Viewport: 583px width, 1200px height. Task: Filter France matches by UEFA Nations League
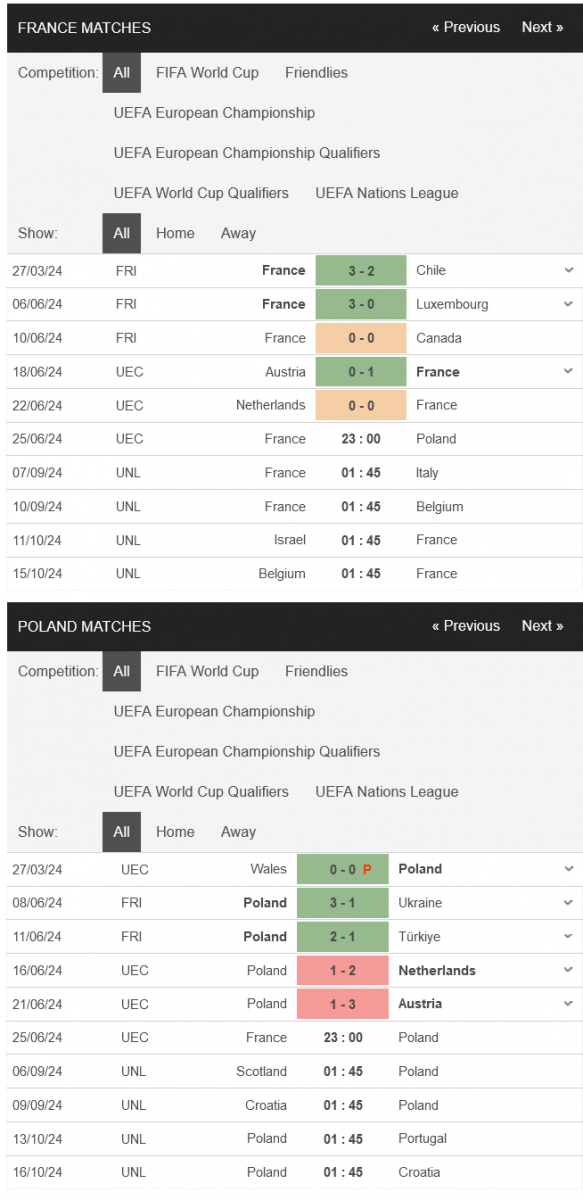click(387, 193)
